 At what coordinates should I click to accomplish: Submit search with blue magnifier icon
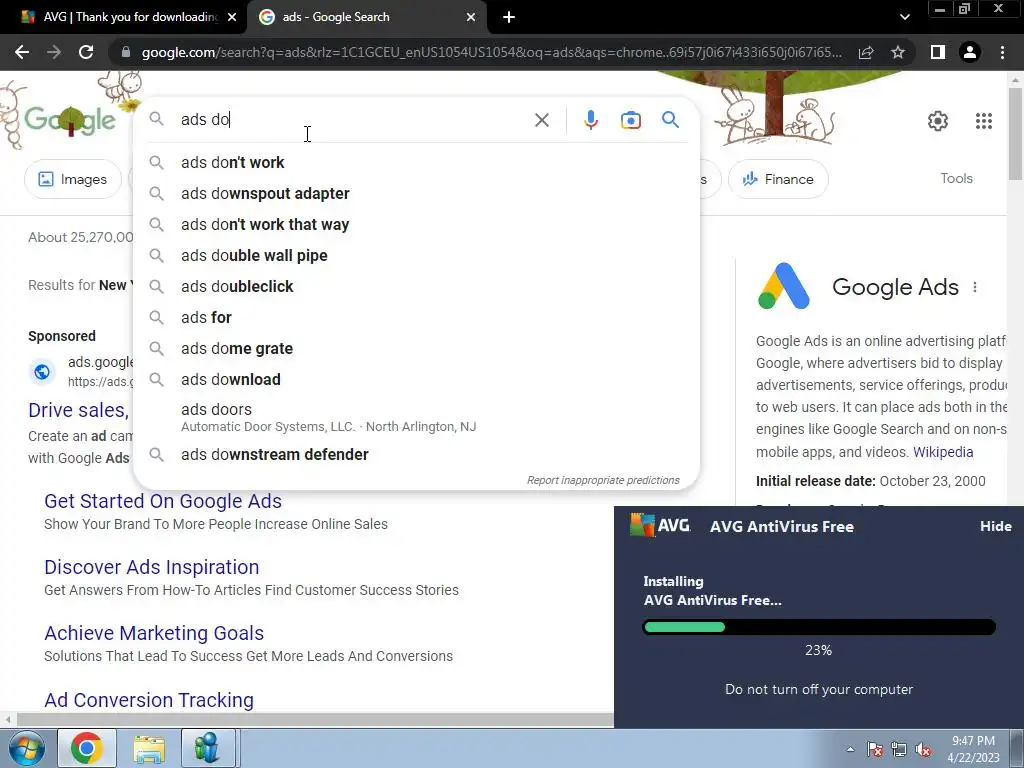pyautogui.click(x=670, y=120)
